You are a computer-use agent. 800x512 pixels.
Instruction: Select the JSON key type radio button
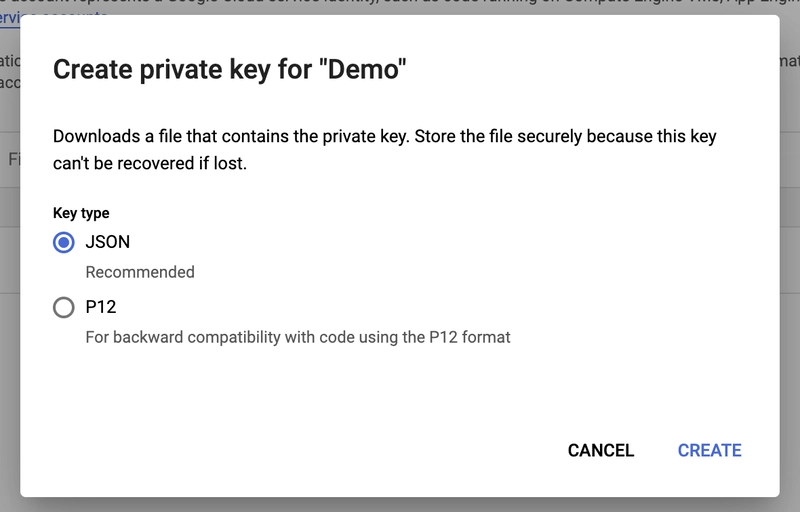(x=64, y=242)
